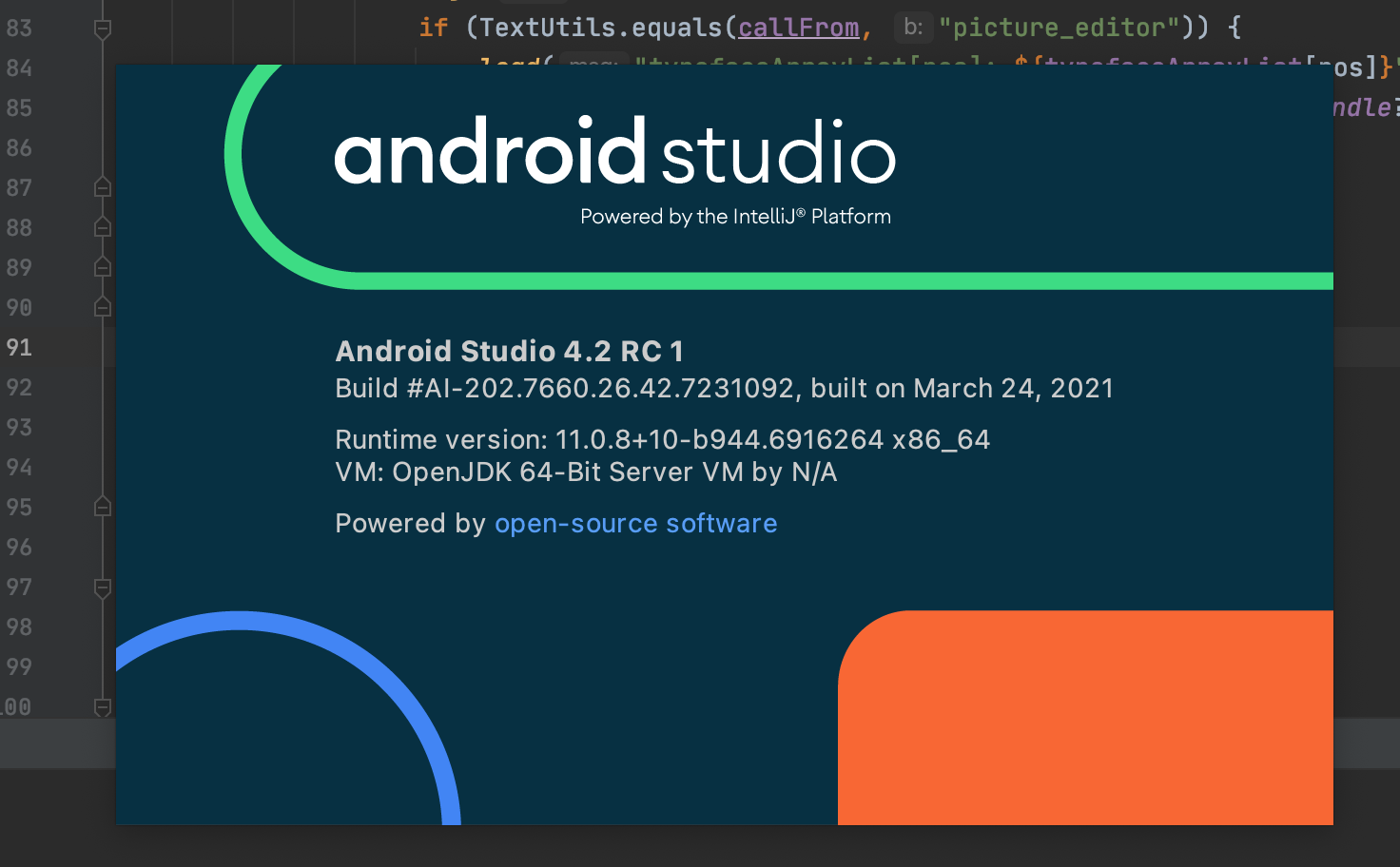1400x867 pixels.
Task: Click line number 94 in the gutter
Action: click(19, 467)
